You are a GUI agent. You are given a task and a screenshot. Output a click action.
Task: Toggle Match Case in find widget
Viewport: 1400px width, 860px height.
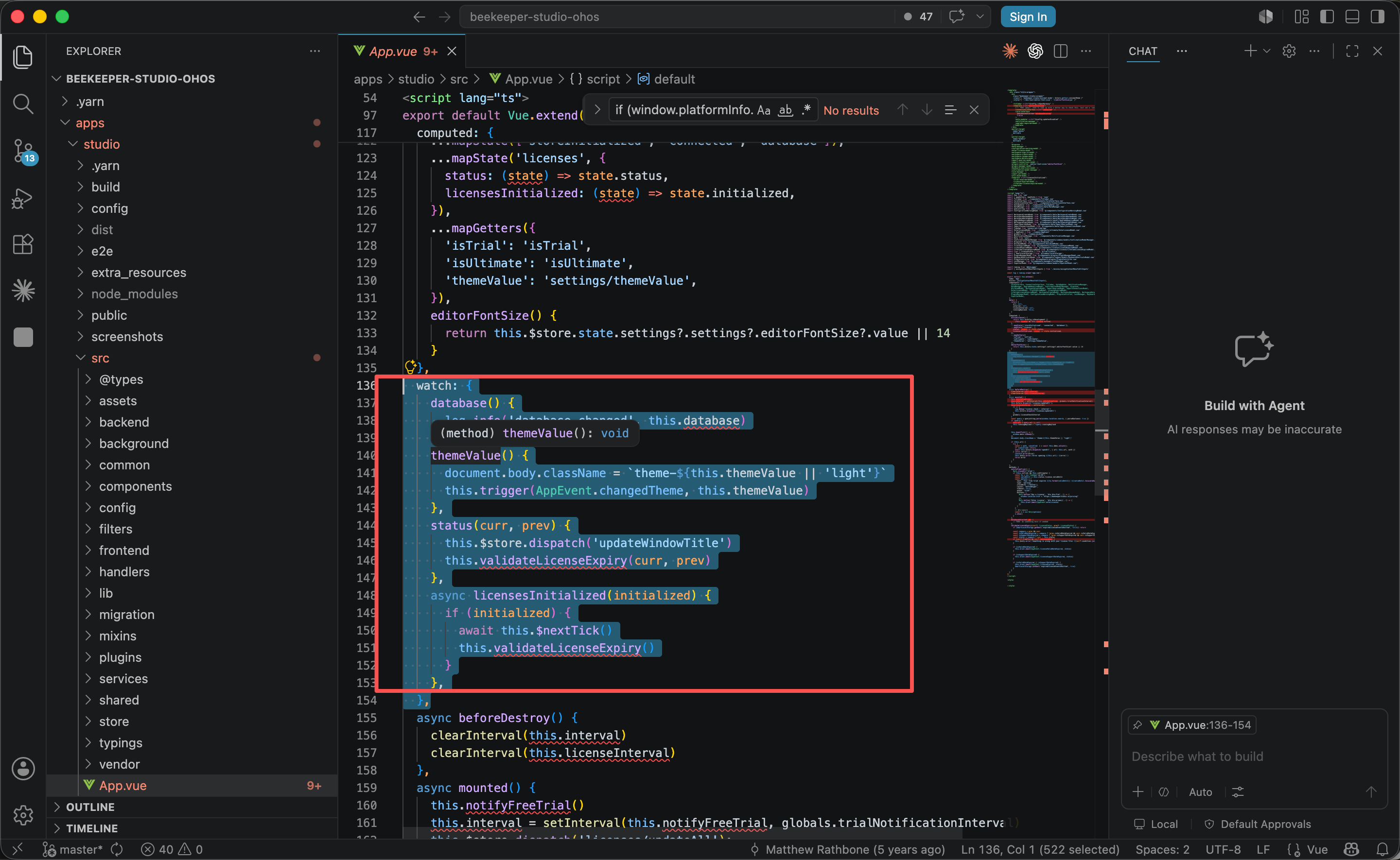(763, 110)
